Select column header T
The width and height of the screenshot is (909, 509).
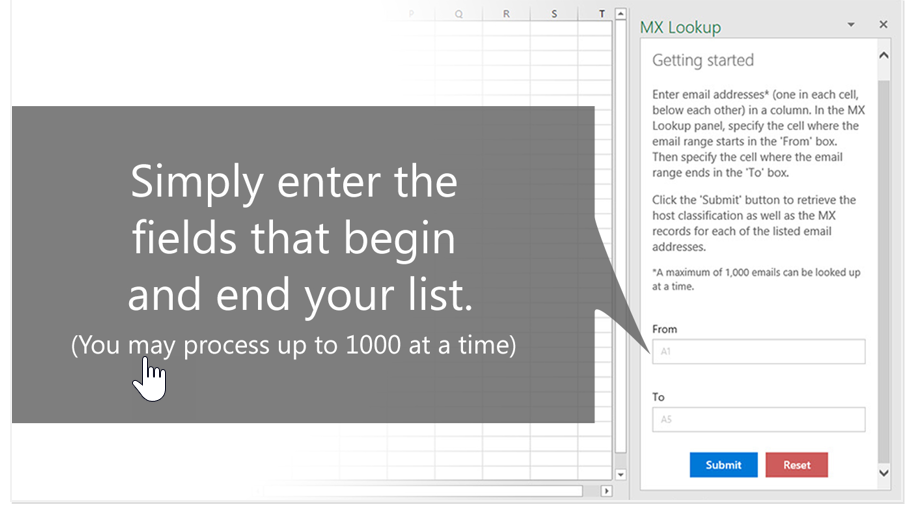tap(601, 14)
